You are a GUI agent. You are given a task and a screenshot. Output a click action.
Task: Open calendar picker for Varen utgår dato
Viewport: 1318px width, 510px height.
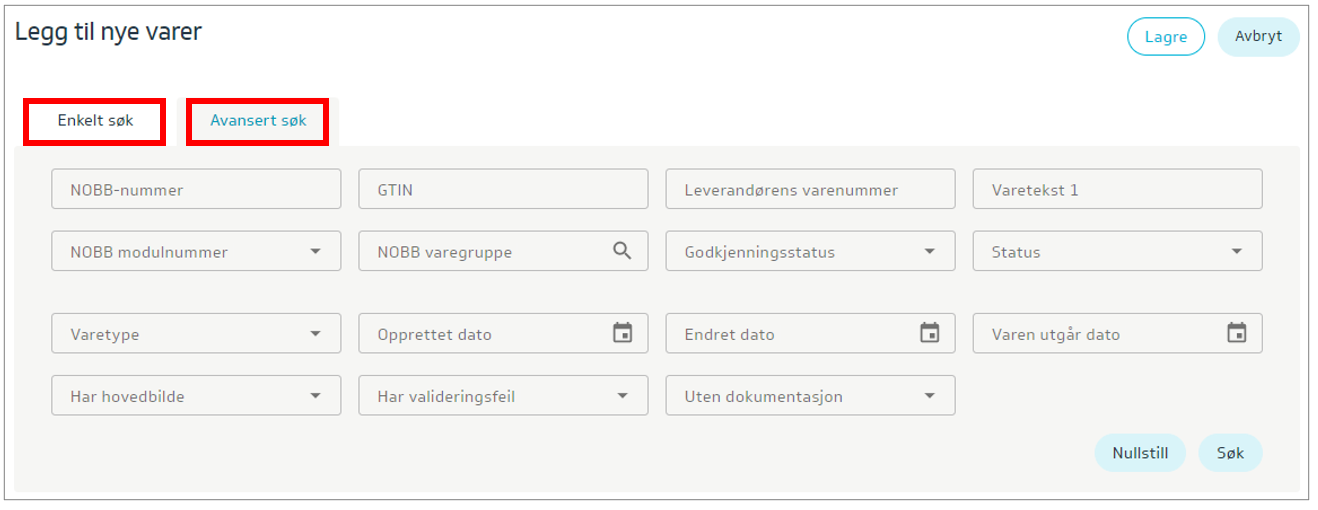coord(1236,333)
